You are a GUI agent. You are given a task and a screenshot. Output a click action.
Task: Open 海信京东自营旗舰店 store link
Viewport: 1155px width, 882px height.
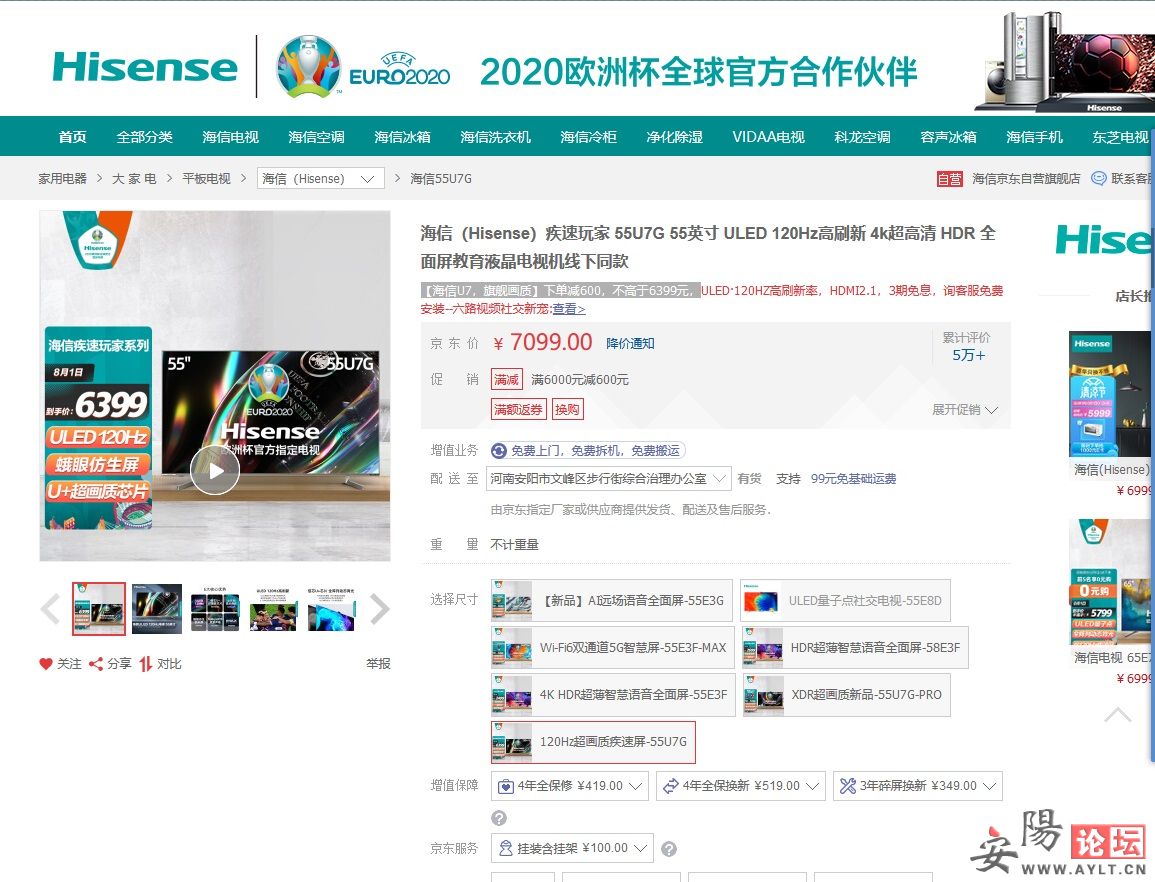click(x=1026, y=178)
